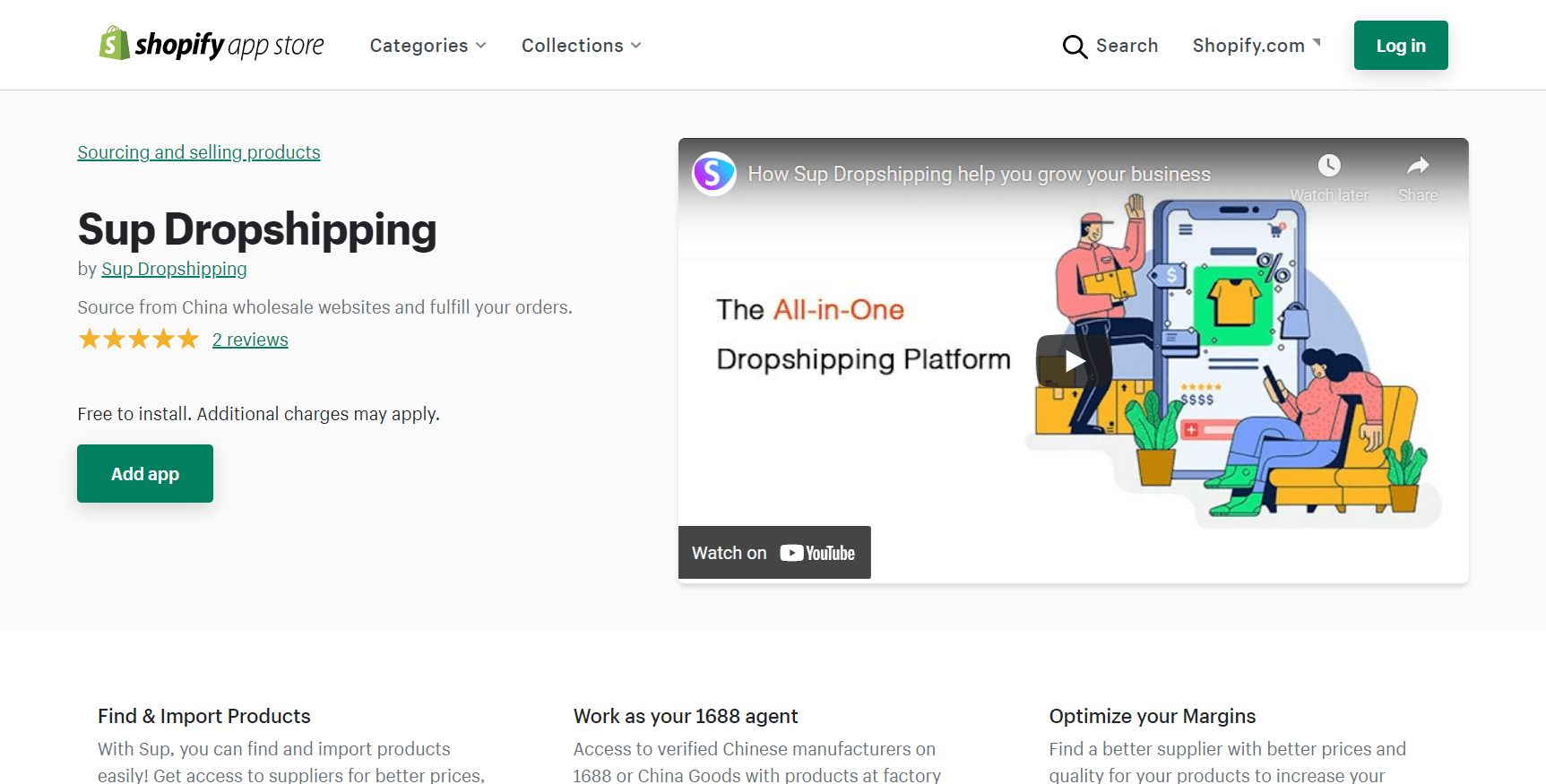Click the Sup channel avatar icon
This screenshot has height=784, width=1546.
714,173
